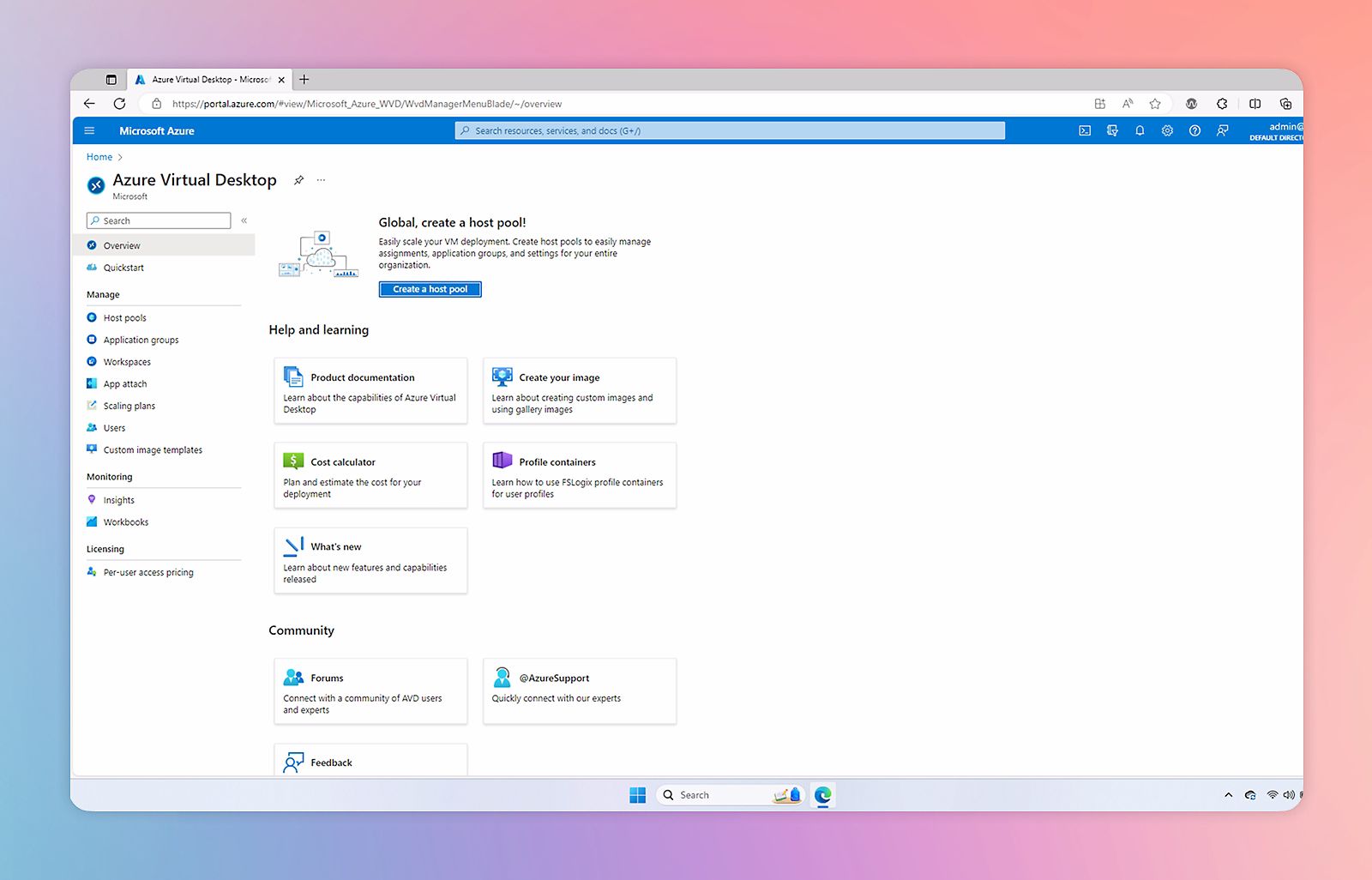1372x880 pixels.
Task: Open portal settings gear icon
Action: click(1167, 130)
